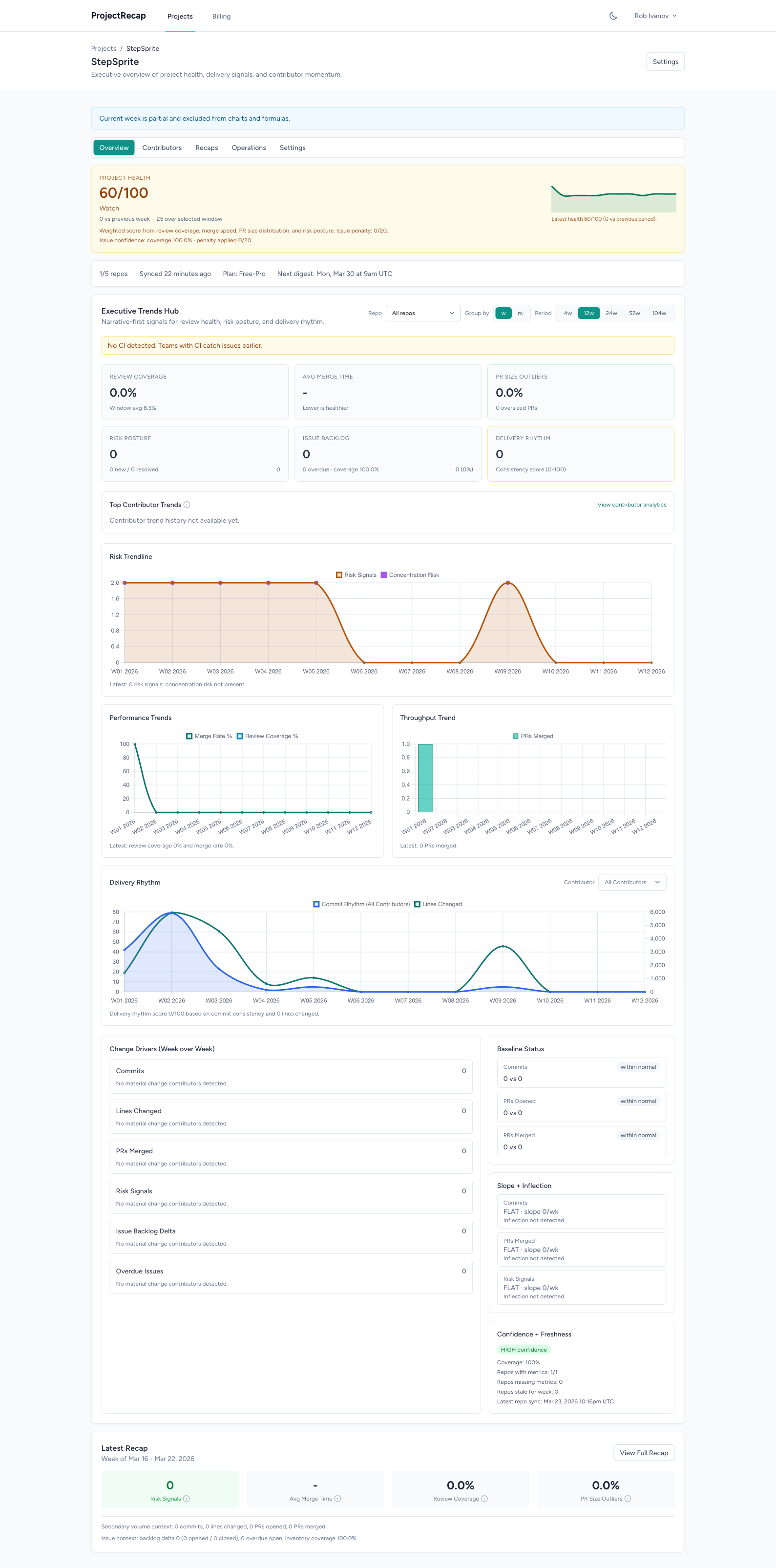Click the Projects breadcrumb link
Image resolution: width=776 pixels, height=1568 pixels.
tap(104, 49)
